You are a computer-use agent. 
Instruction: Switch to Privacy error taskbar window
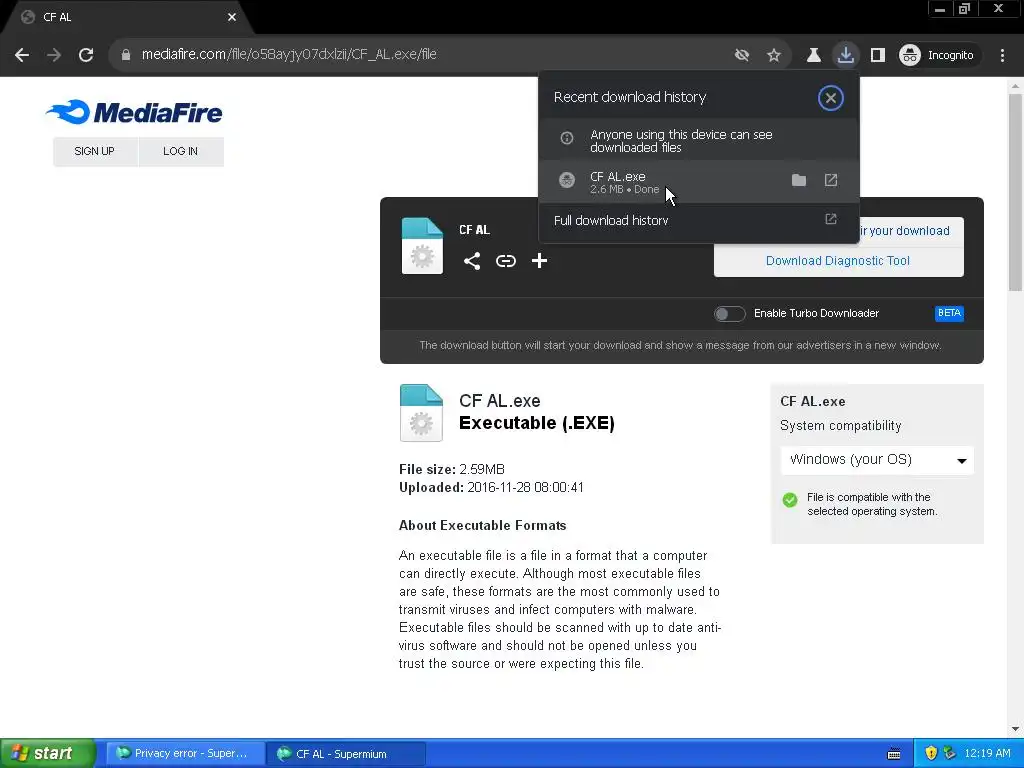(185, 754)
